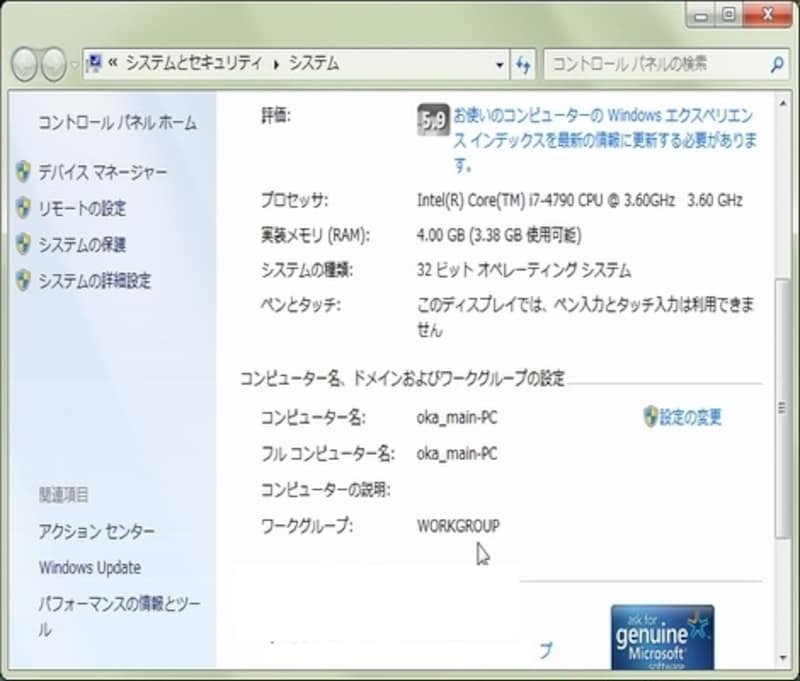
Task: Go forward with the Forward arrow button
Action: click(54, 64)
